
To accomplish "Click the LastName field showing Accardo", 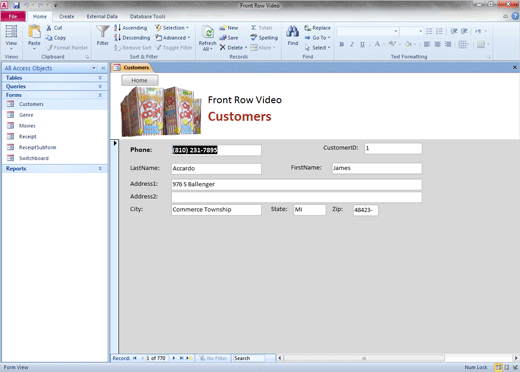I will tap(216, 168).
